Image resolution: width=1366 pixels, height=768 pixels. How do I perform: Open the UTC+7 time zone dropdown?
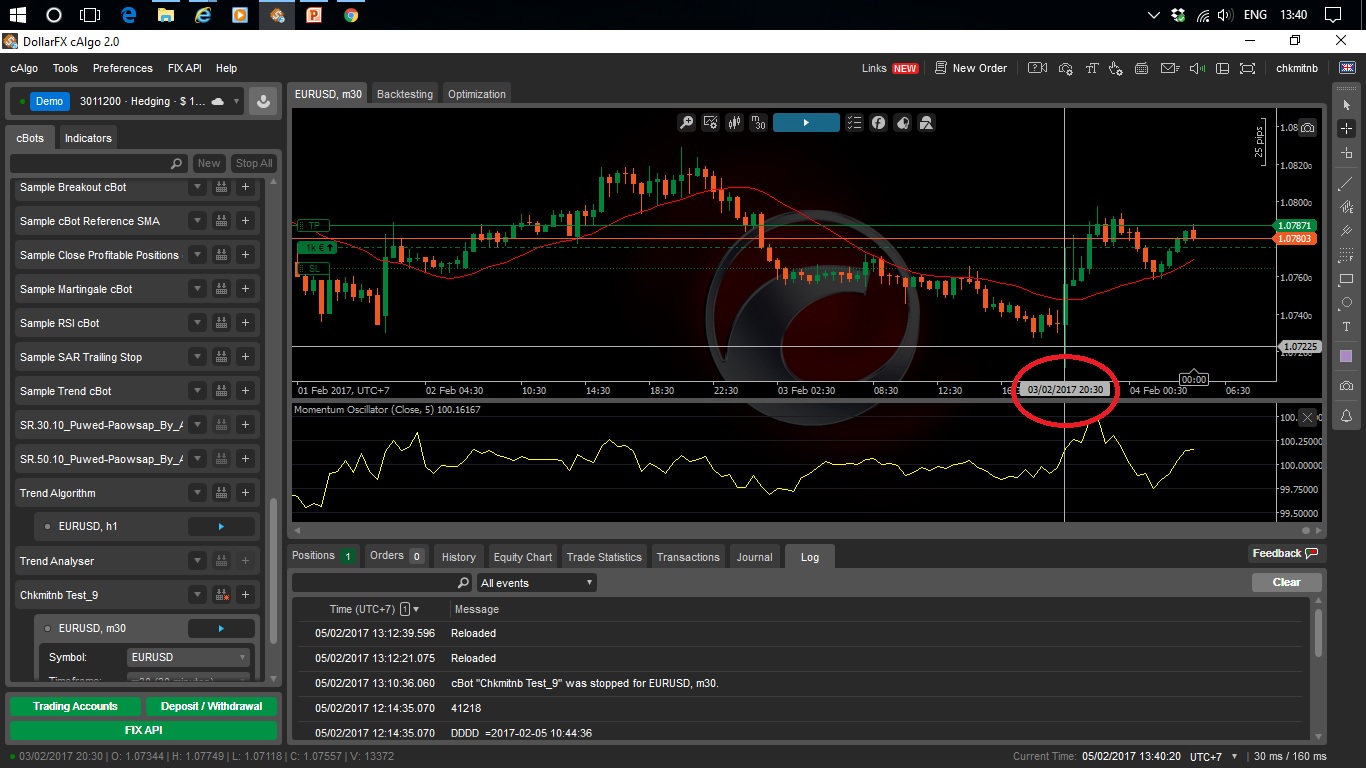(x=1214, y=757)
